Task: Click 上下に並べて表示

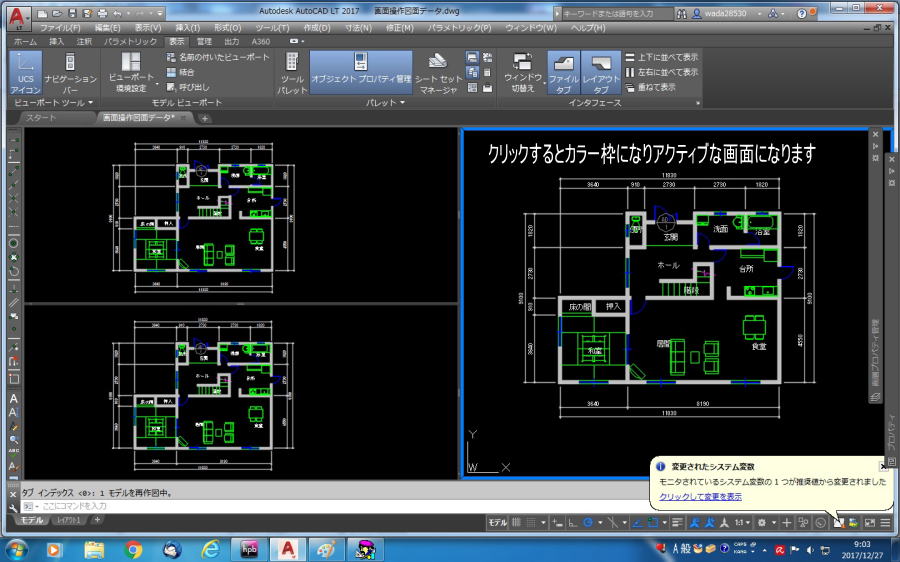Action: [x=661, y=57]
